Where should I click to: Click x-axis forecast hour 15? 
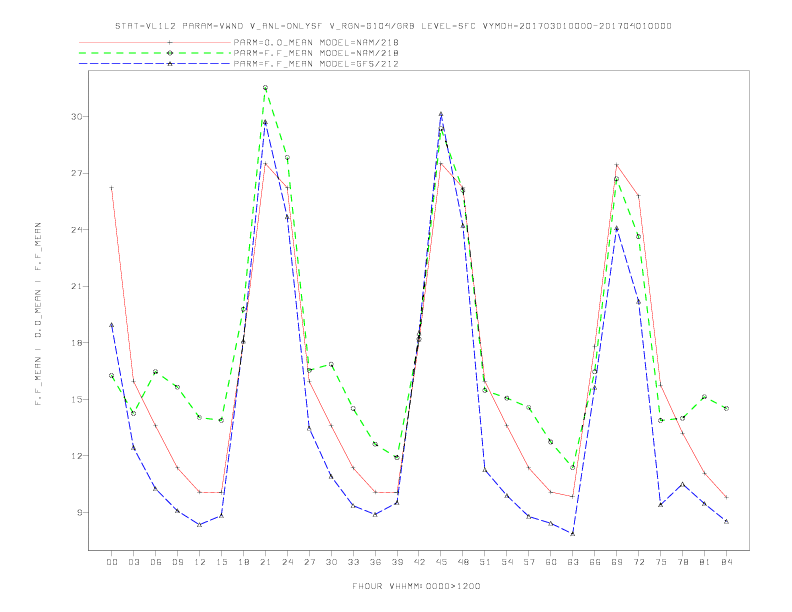221,562
